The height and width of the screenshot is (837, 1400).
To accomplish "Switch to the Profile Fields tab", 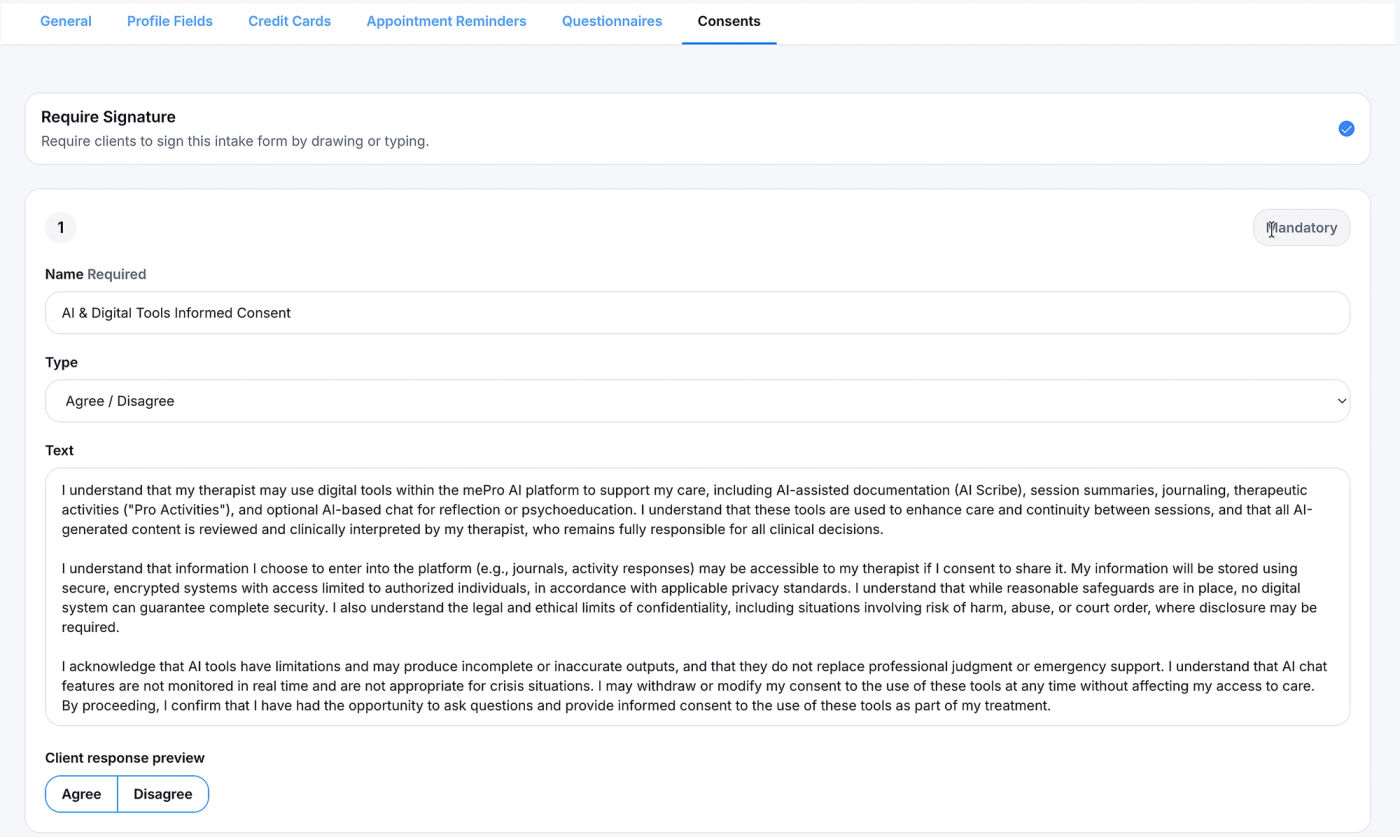I will [x=170, y=21].
